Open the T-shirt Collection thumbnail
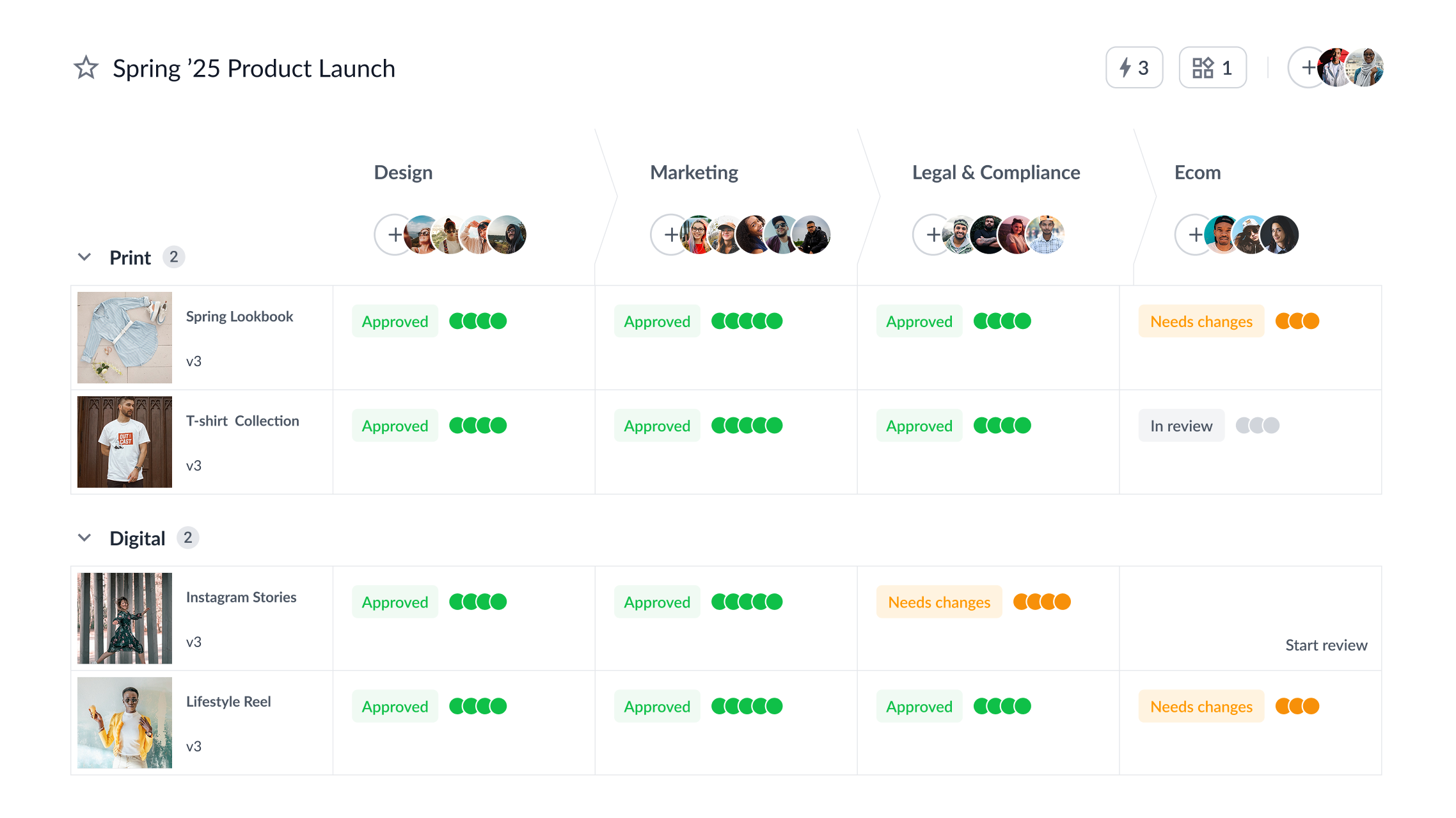 125,442
